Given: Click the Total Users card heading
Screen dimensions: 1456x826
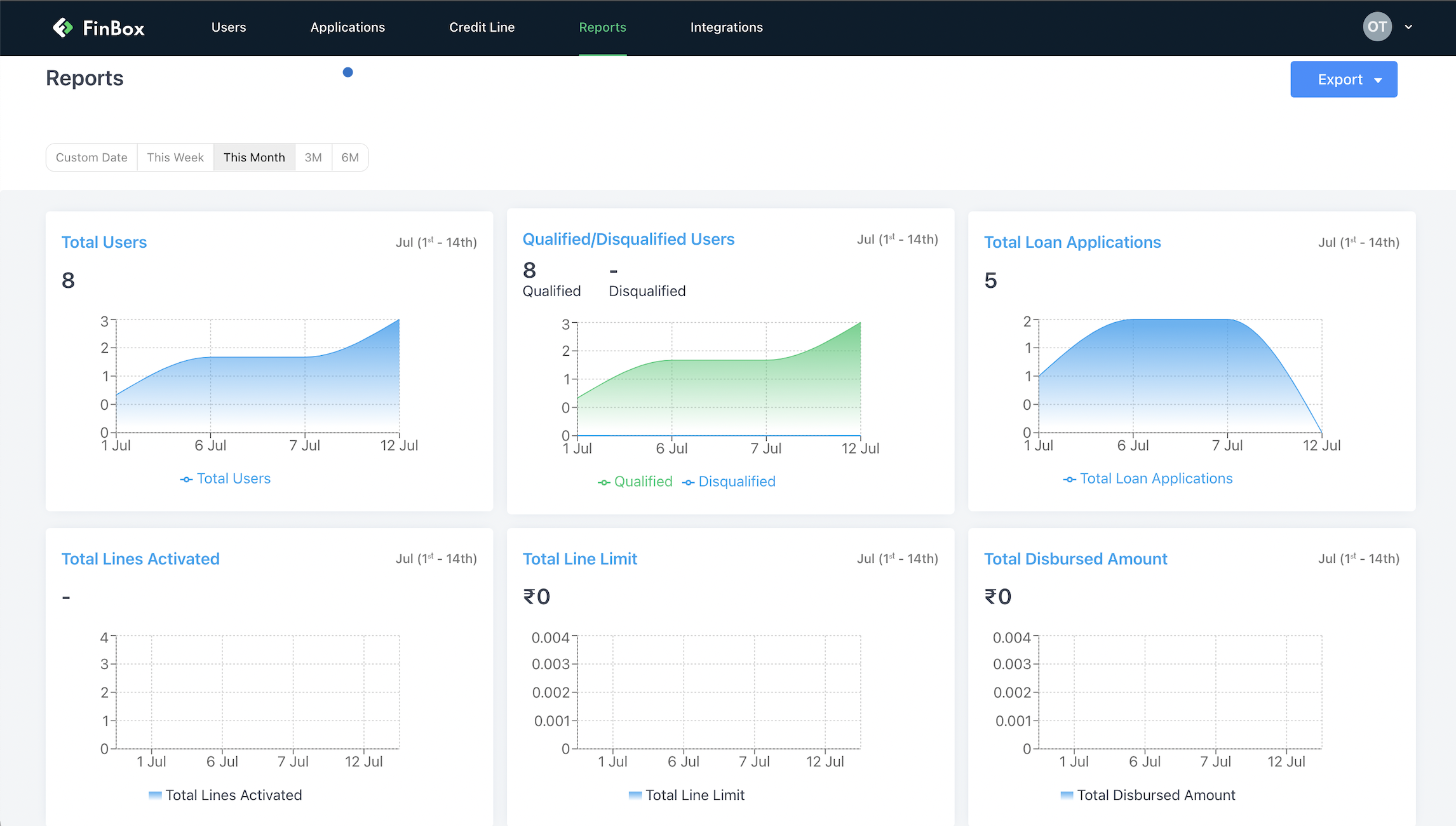Looking at the screenshot, I should (x=104, y=242).
